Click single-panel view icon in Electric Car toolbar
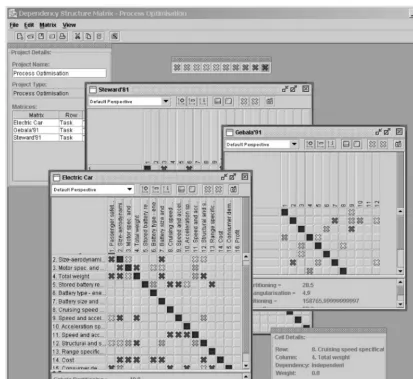Image resolution: width=413 pixels, height=379 pixels. pyautogui.click(x=192, y=190)
